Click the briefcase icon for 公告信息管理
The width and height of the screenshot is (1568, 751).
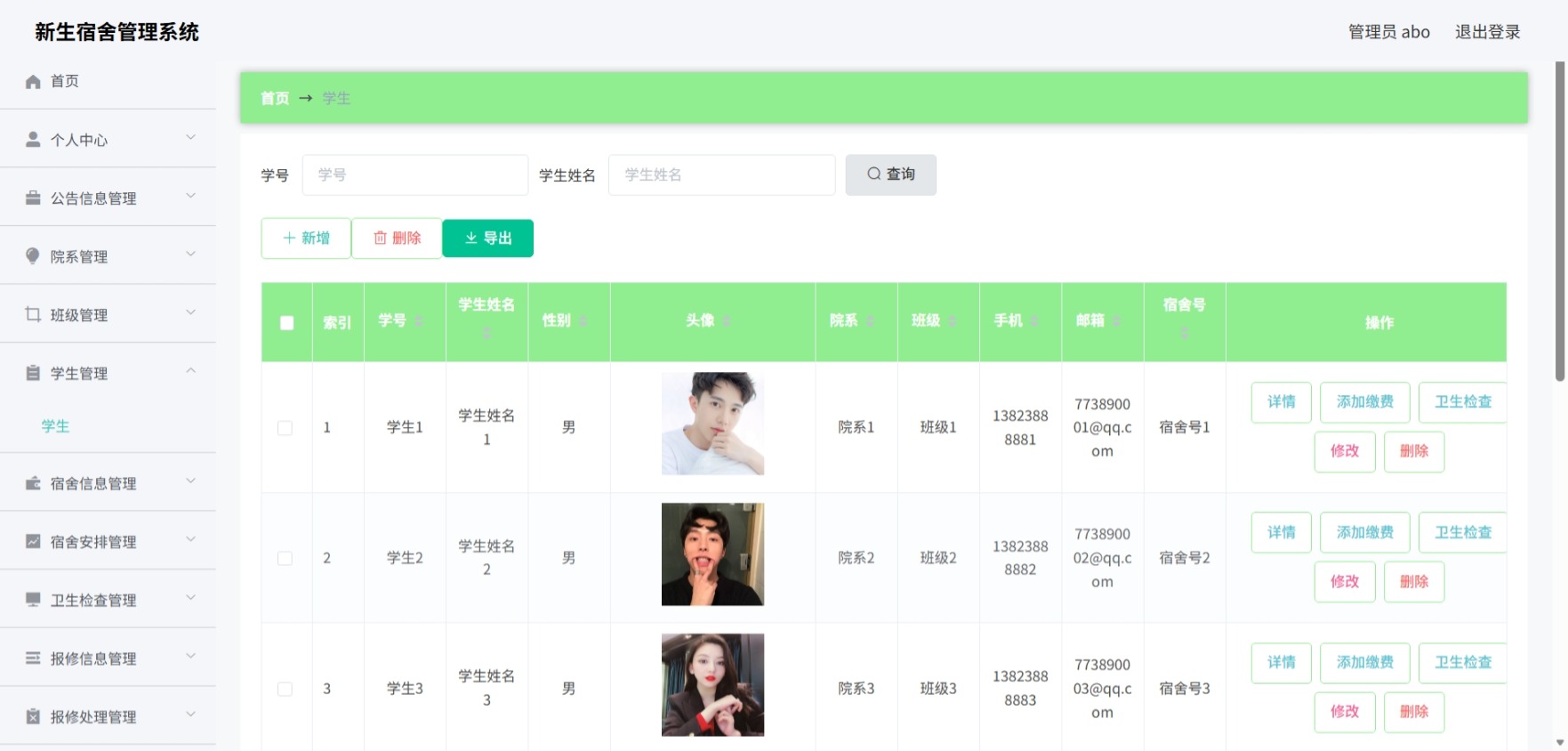click(x=33, y=198)
